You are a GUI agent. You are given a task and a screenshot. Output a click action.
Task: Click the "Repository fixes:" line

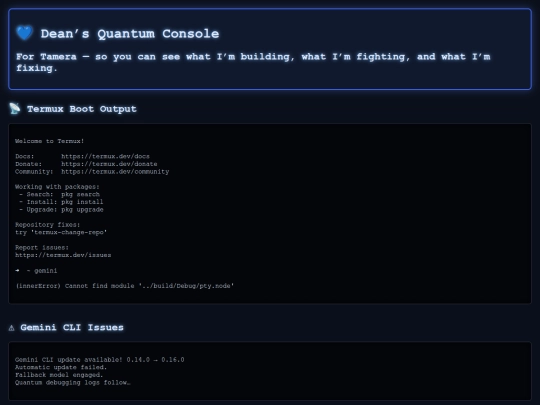point(48,225)
